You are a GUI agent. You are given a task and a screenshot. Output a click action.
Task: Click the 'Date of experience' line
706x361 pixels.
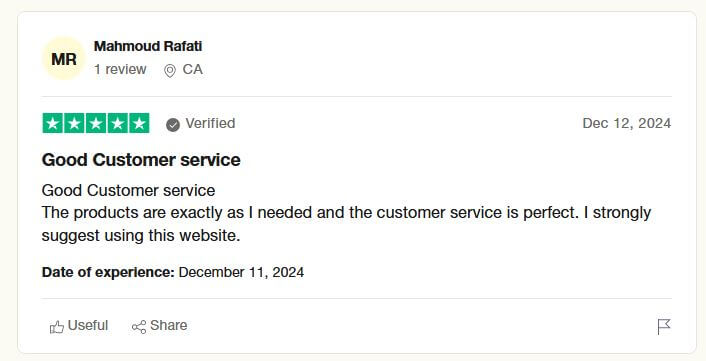(173, 272)
